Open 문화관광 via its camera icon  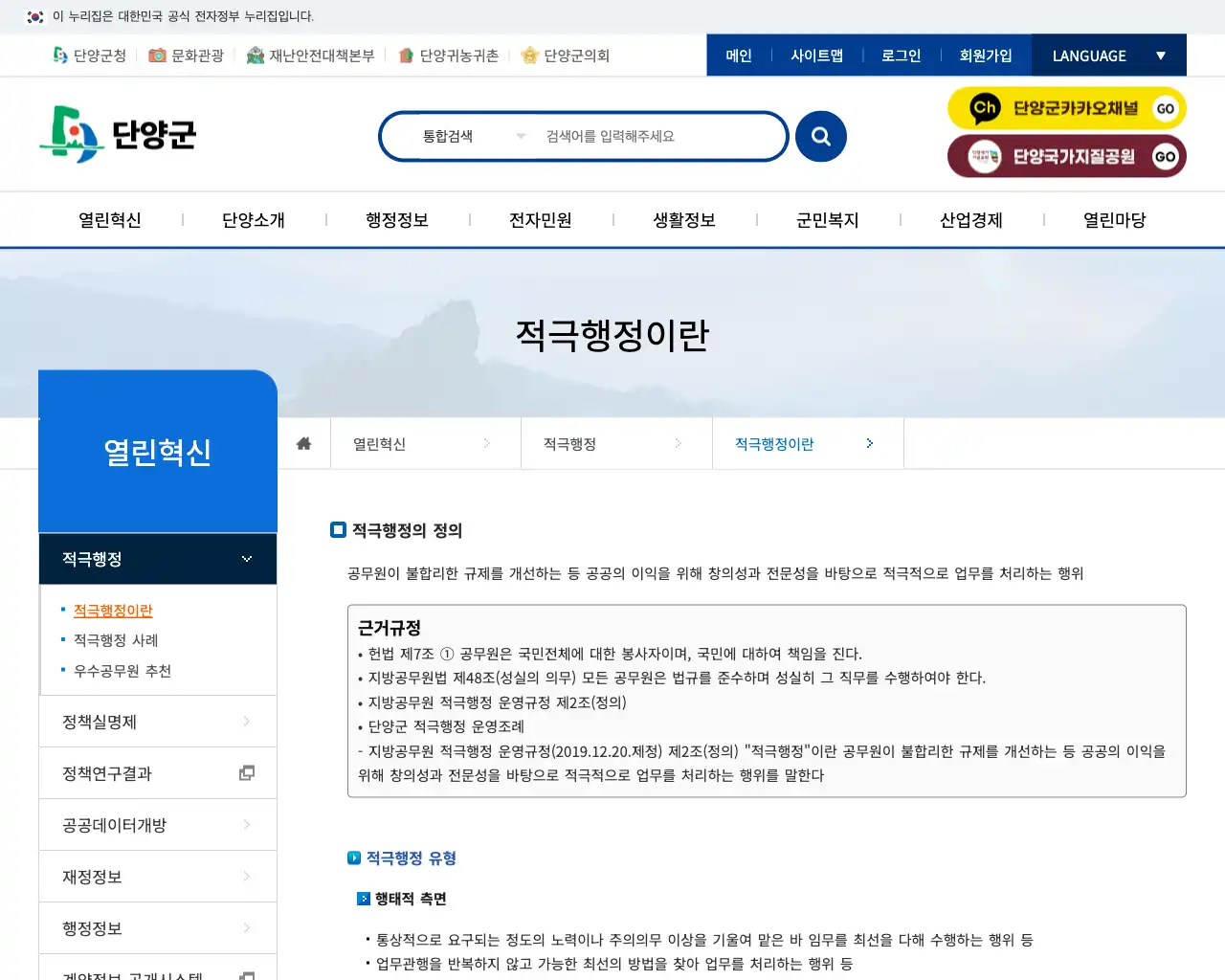point(157,55)
